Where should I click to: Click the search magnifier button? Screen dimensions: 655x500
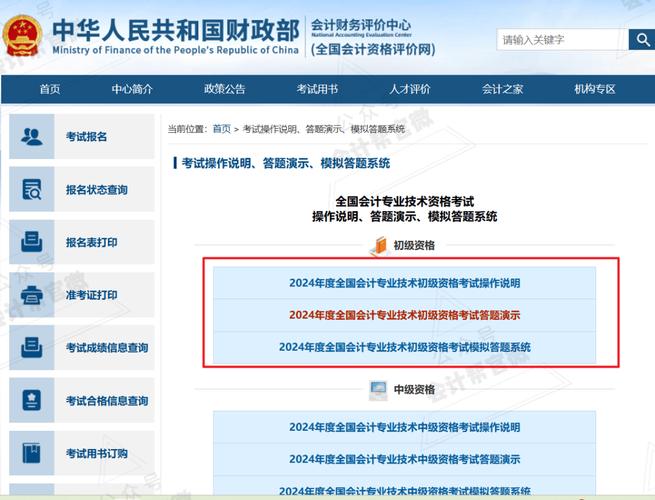pos(642,40)
